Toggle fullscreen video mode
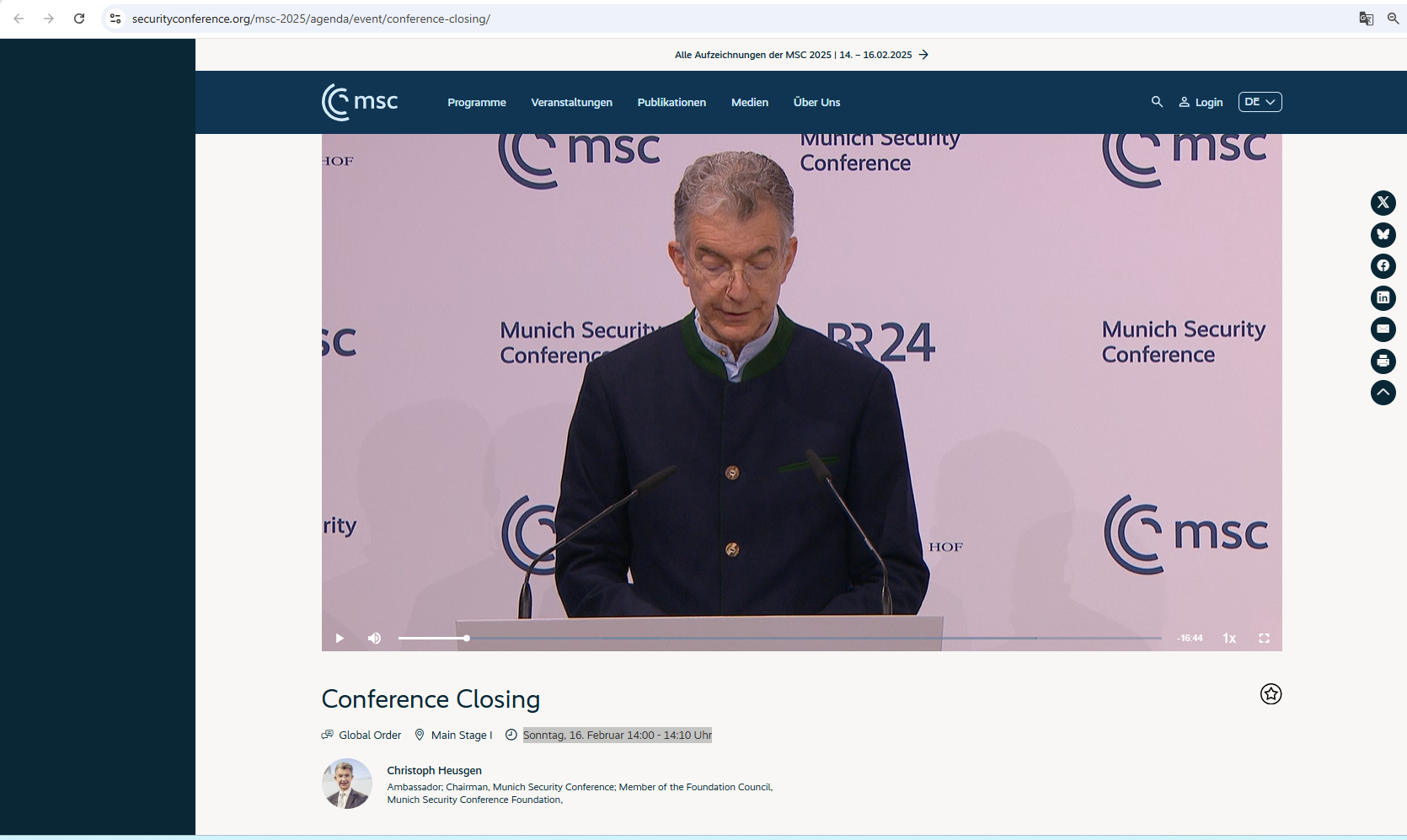The image size is (1407, 840). 1264,639
